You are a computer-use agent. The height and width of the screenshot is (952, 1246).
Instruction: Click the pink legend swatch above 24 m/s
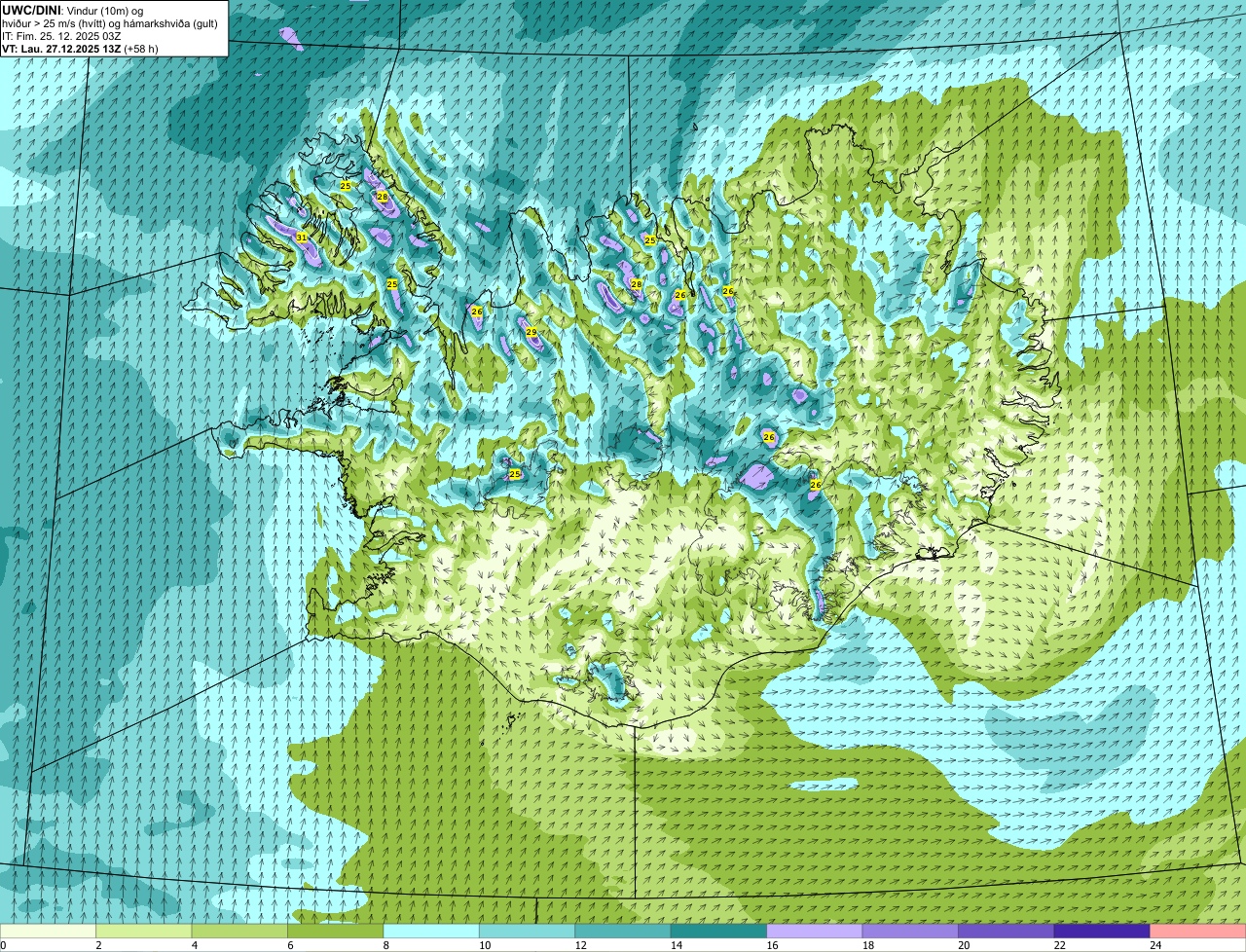(1198, 932)
